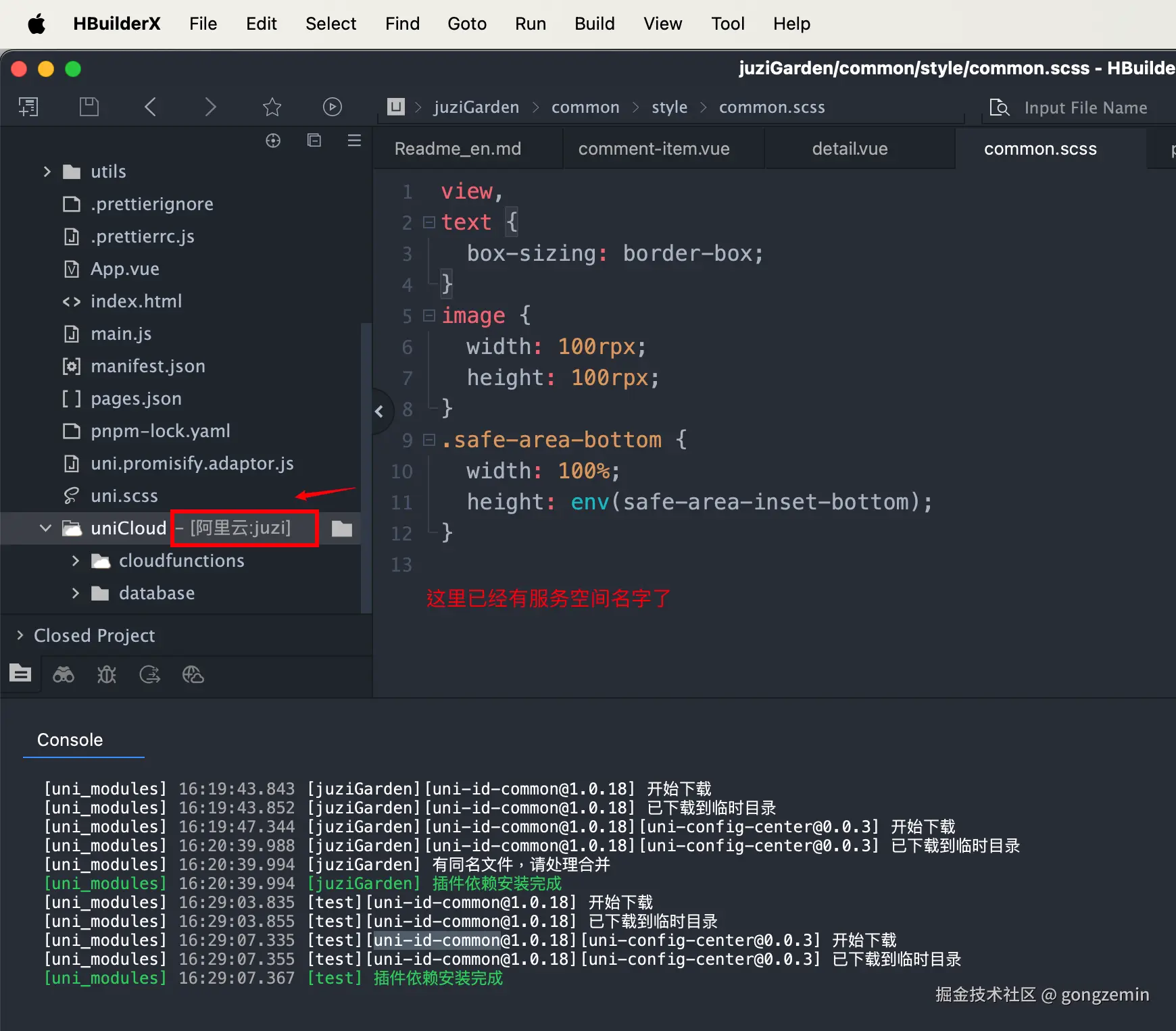Viewport: 1176px width, 1031px height.
Task: Click the new file toolbar icon
Action: tap(28, 107)
